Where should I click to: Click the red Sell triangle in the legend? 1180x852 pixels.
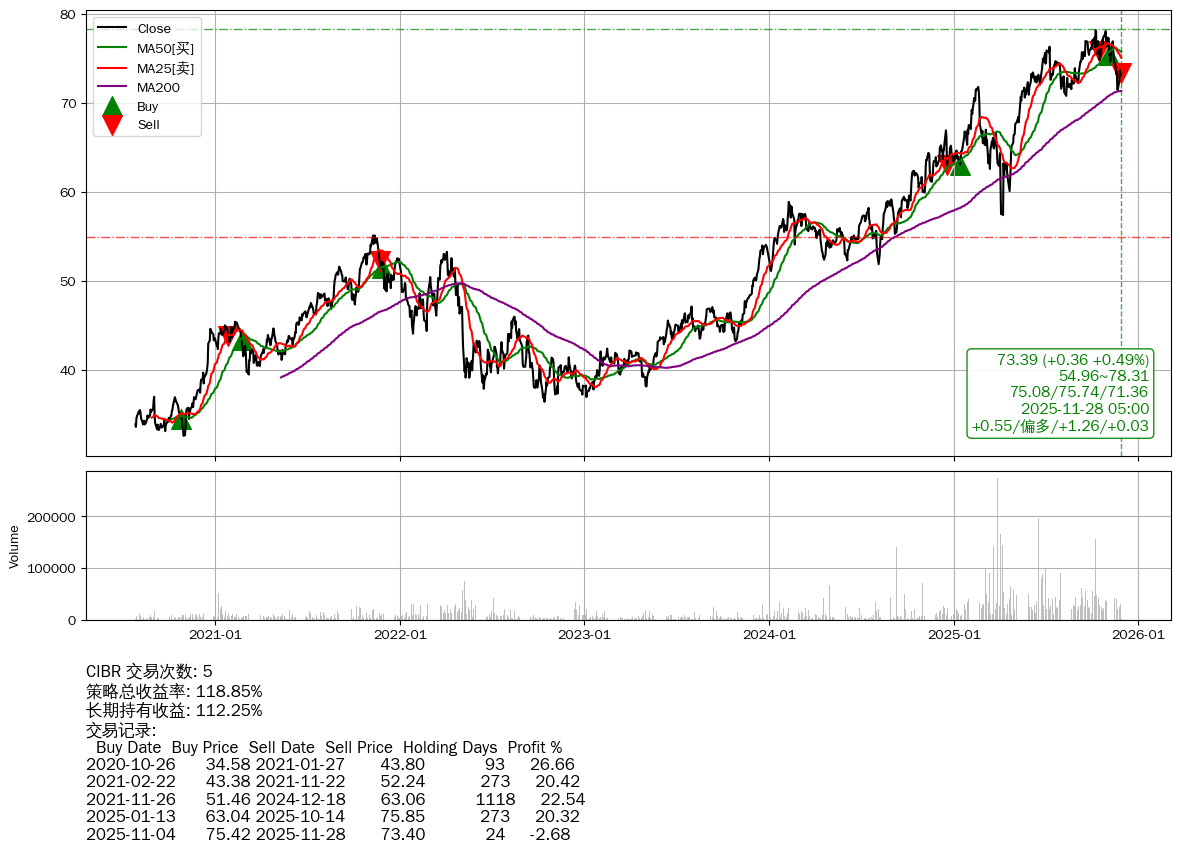pos(113,125)
